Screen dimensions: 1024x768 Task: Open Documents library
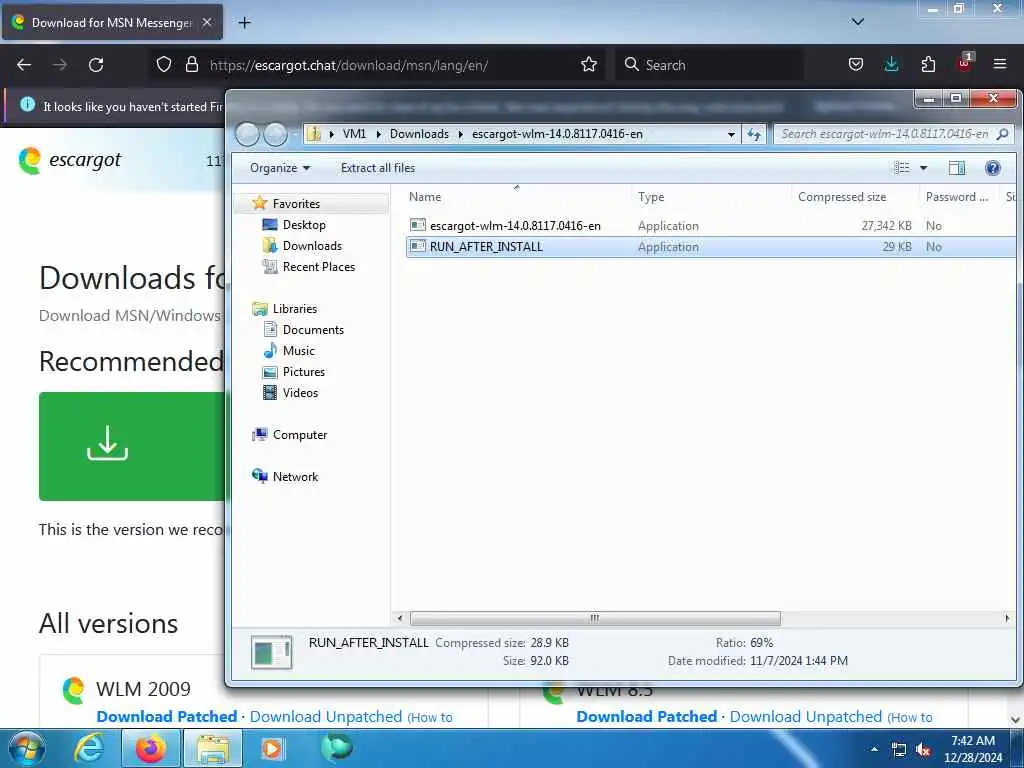click(313, 330)
